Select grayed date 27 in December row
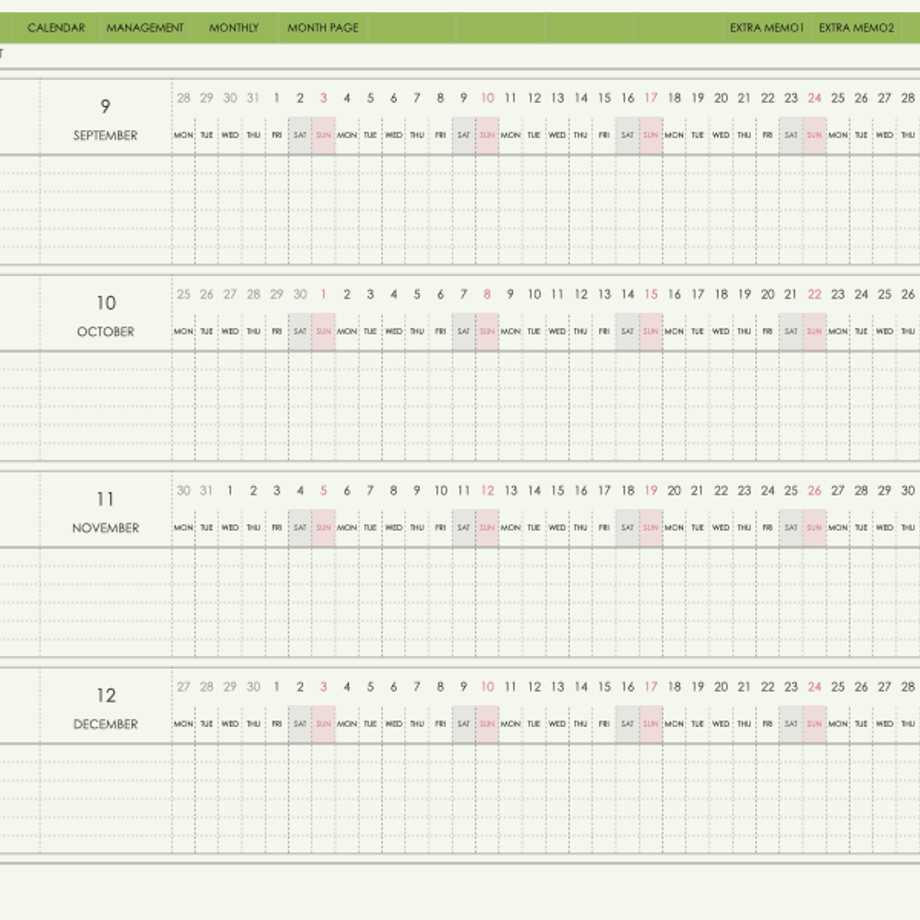The image size is (920, 920). pyautogui.click(x=184, y=687)
